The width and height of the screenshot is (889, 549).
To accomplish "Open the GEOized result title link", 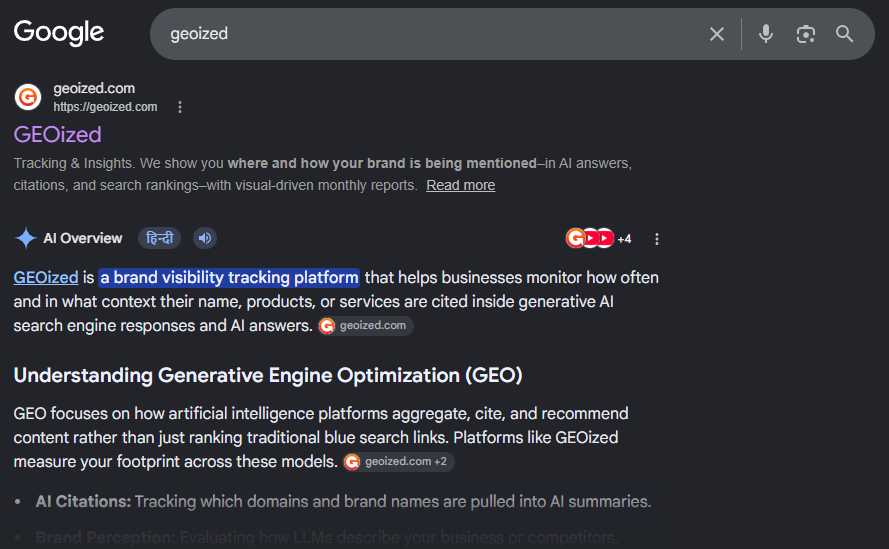I will click(x=57, y=134).
